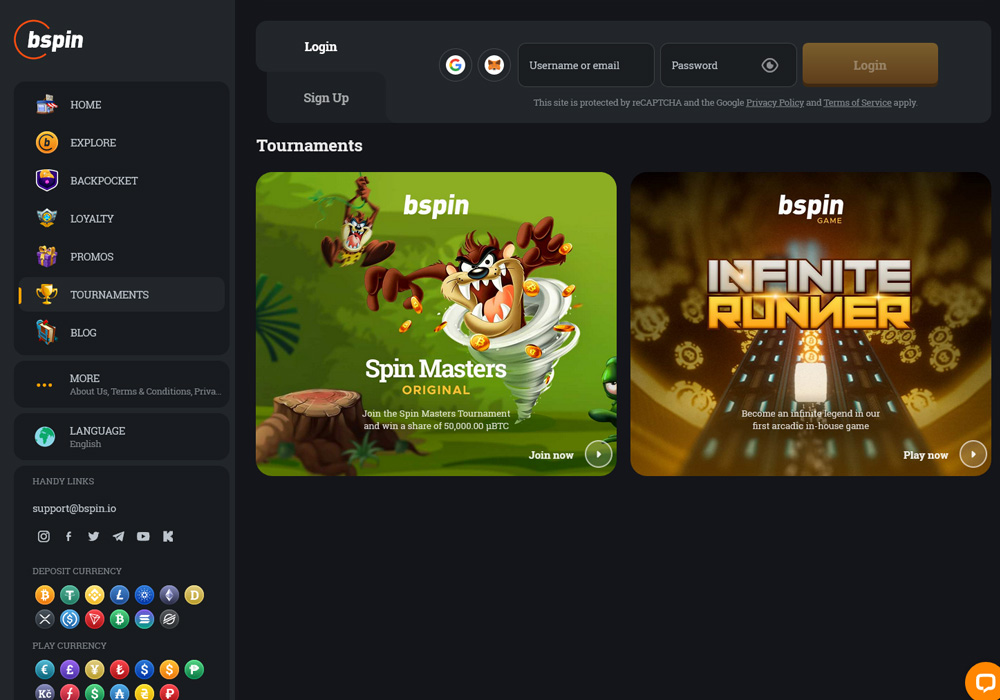Screen dimensions: 1000x700
Task: Select the green Bitcoin Cash currency icon
Action: point(119,619)
